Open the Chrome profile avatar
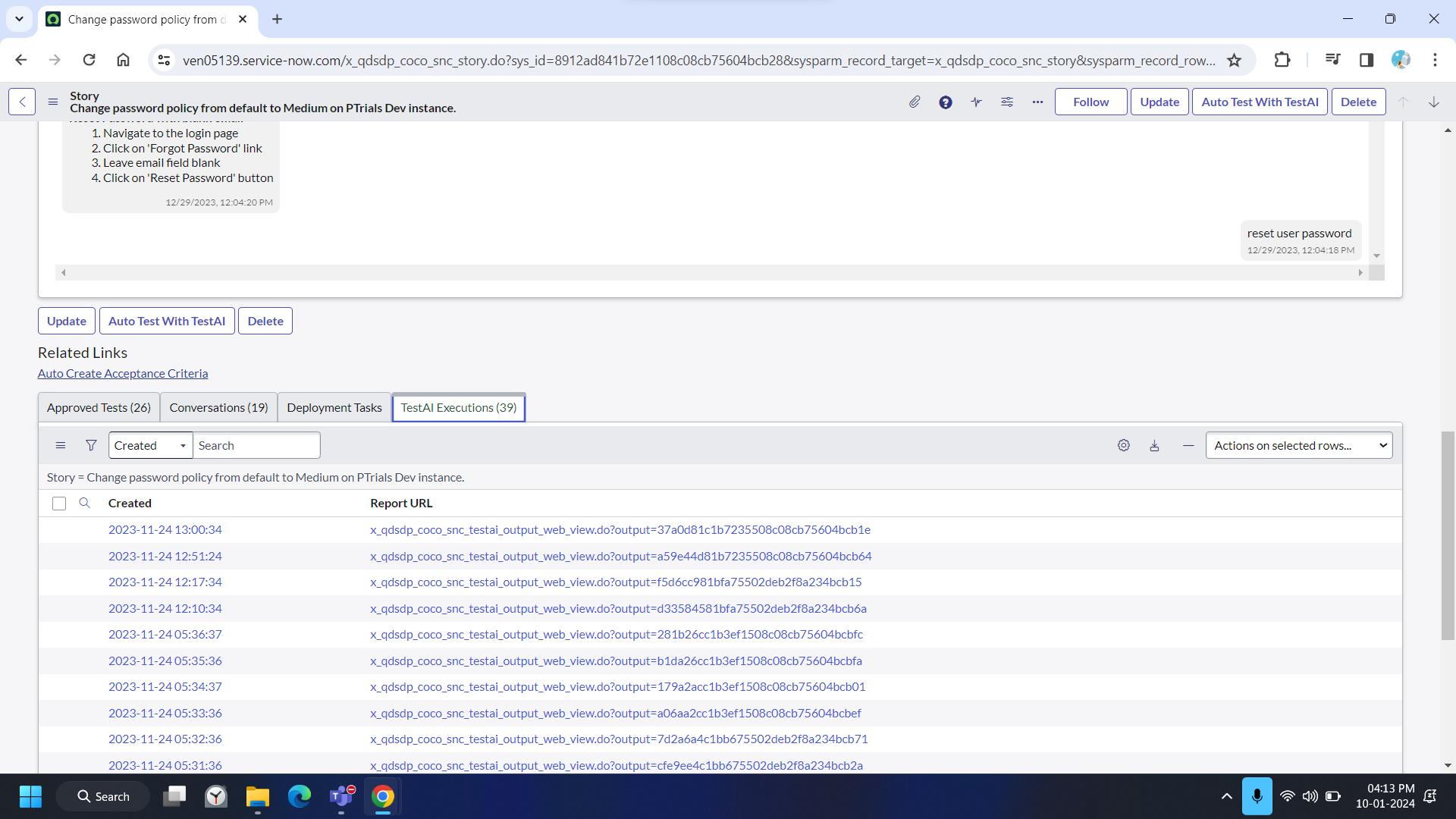The image size is (1456, 819). [1401, 60]
